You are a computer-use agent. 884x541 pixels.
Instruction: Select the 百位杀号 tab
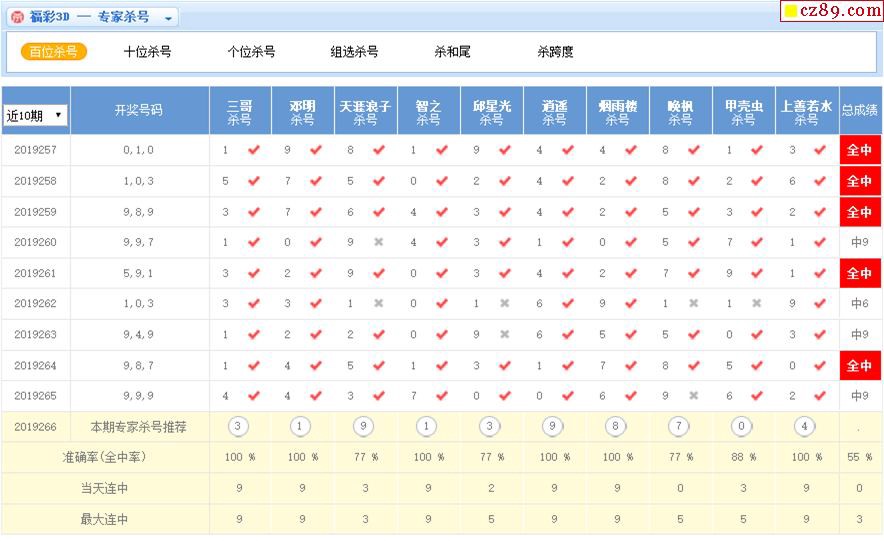(54, 52)
